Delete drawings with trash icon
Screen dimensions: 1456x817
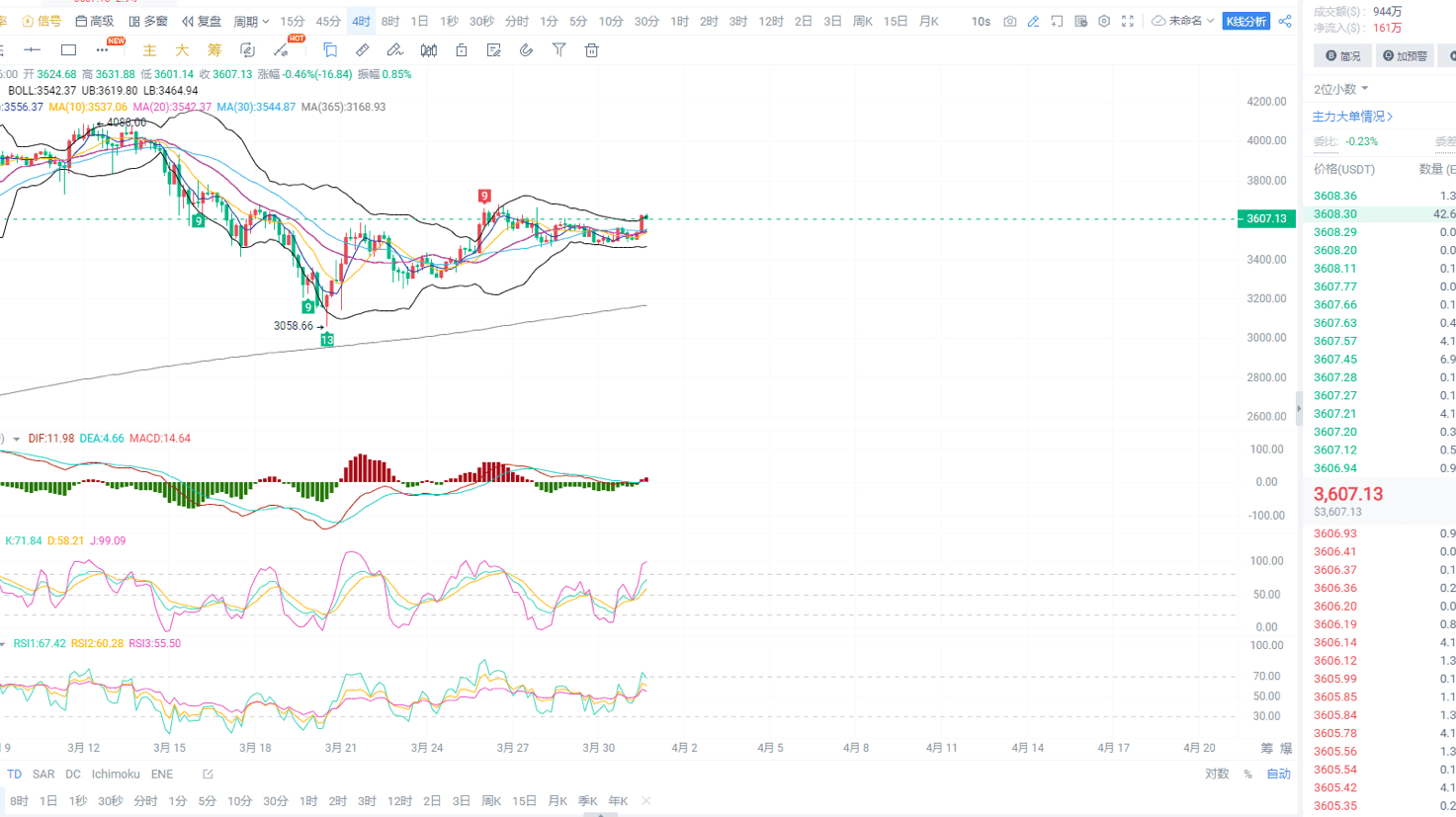click(591, 49)
